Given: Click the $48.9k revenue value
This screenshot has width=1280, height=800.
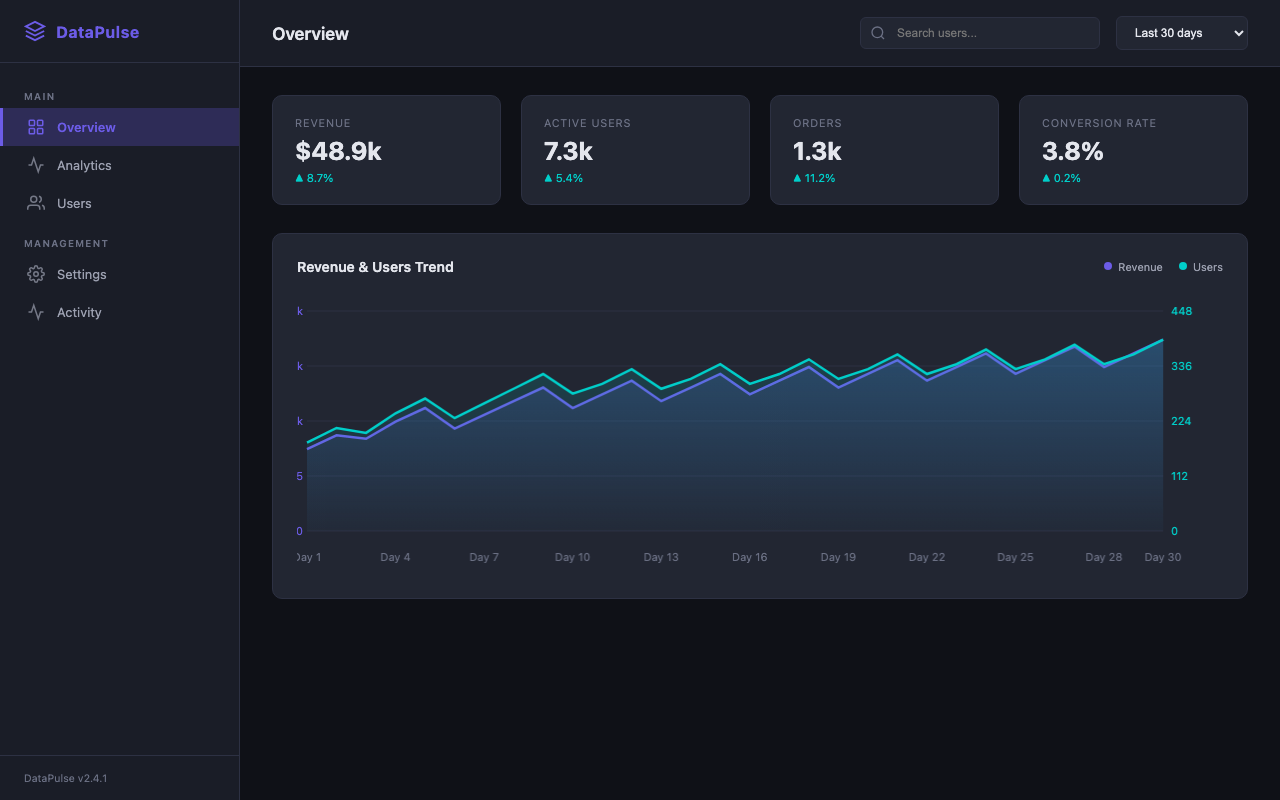Looking at the screenshot, I should pyautogui.click(x=338, y=151).
